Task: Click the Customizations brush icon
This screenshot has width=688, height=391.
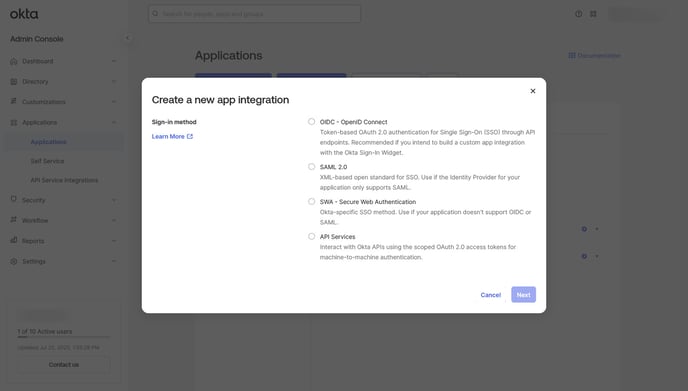Action: (x=14, y=101)
